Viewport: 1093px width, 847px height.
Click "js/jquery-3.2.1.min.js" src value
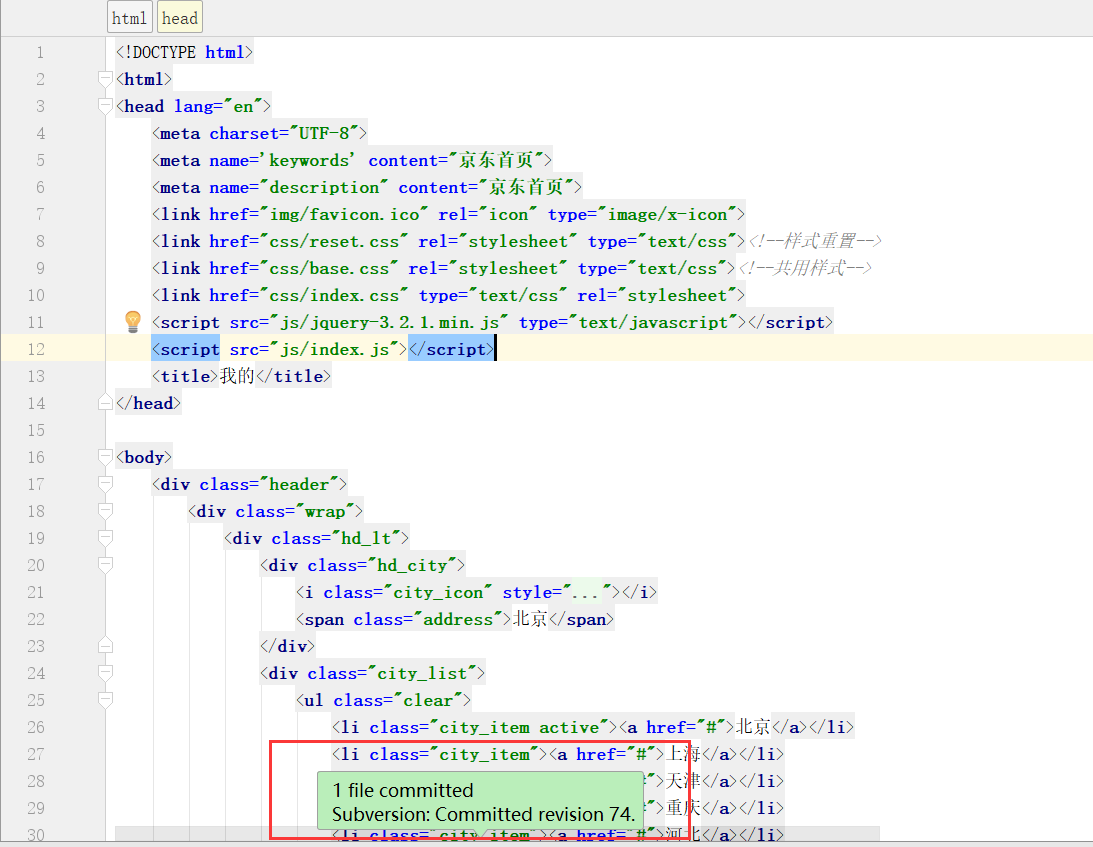click(x=389, y=322)
